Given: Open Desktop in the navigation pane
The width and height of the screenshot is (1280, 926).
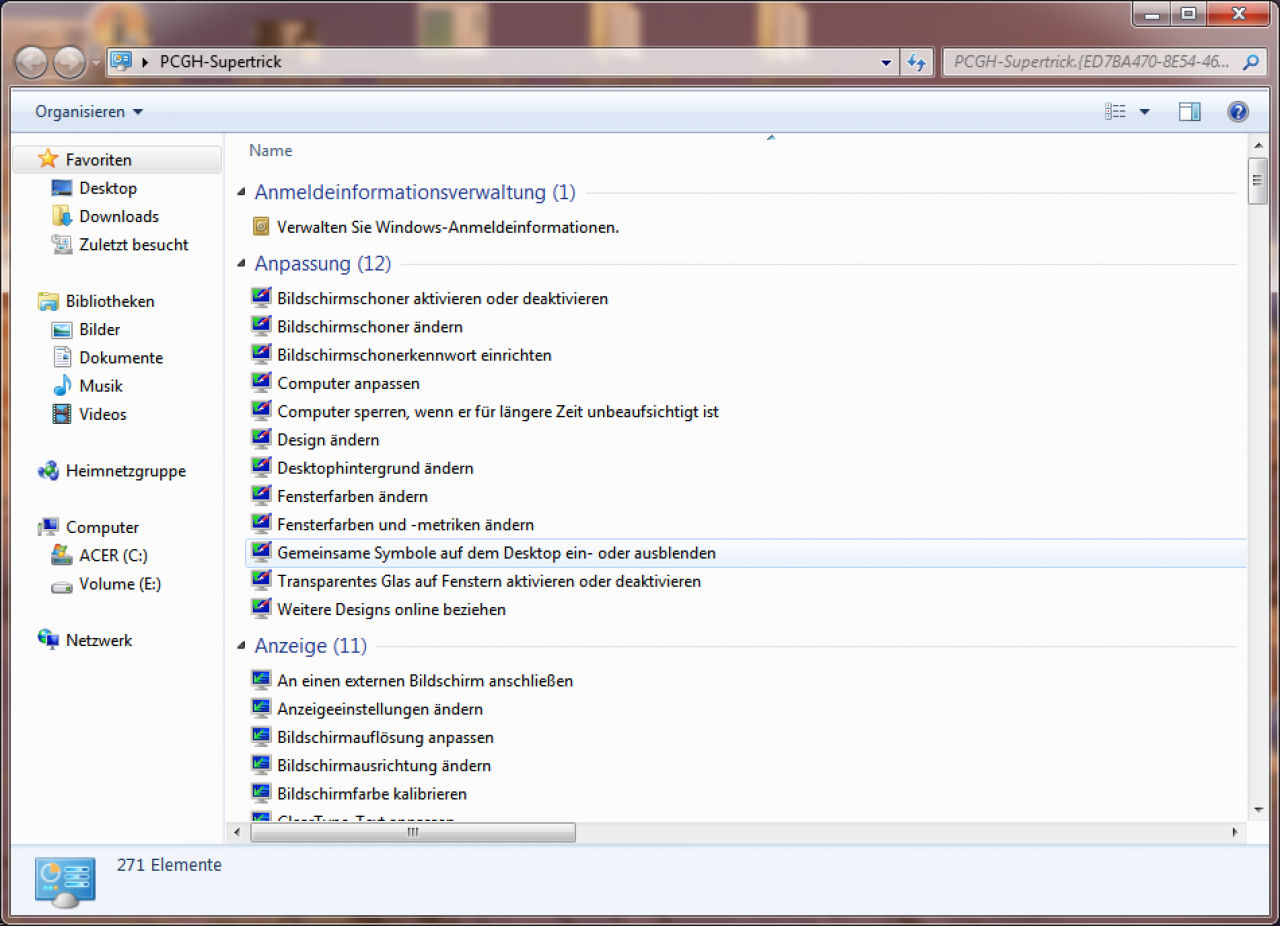Looking at the screenshot, I should click(x=108, y=188).
